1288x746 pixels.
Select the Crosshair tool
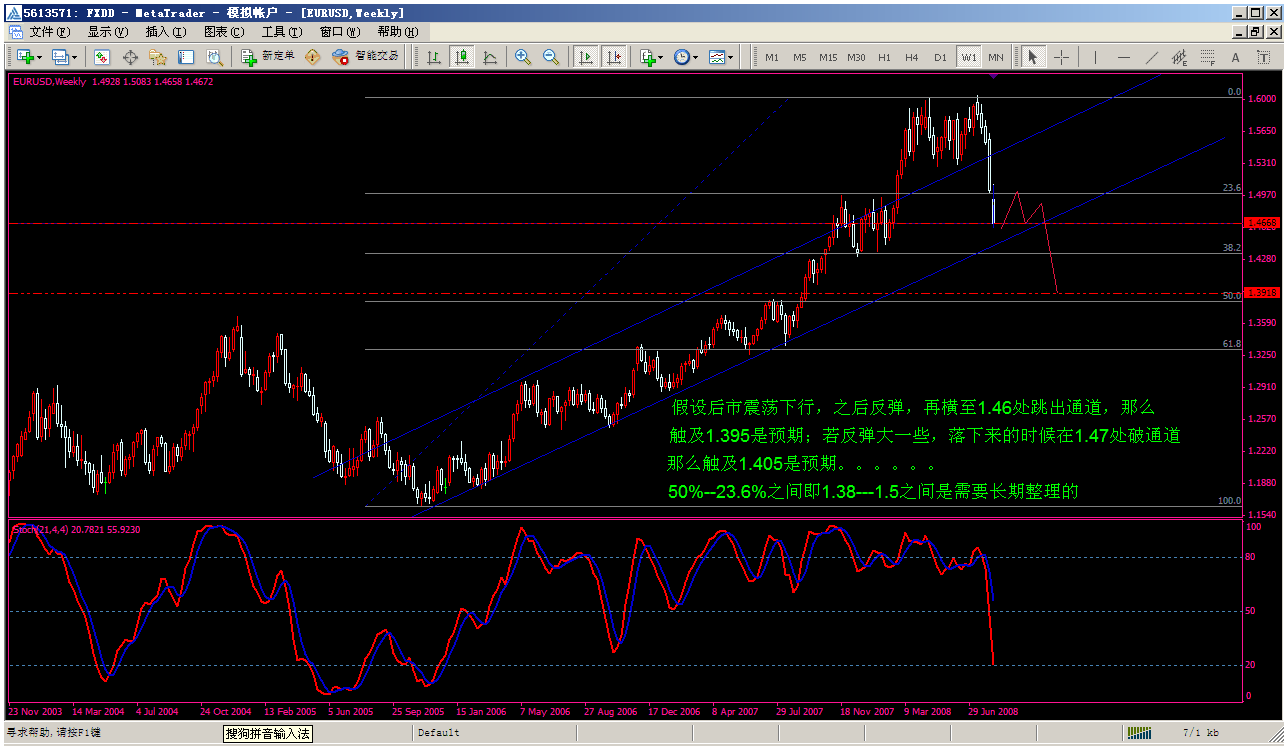tap(1061, 57)
